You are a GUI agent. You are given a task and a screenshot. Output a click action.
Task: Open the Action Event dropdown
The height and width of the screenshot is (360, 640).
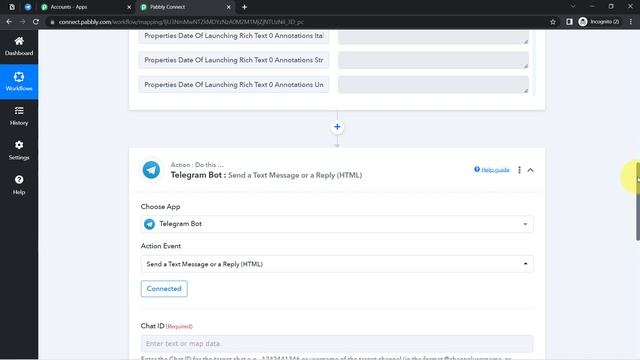tap(337, 264)
